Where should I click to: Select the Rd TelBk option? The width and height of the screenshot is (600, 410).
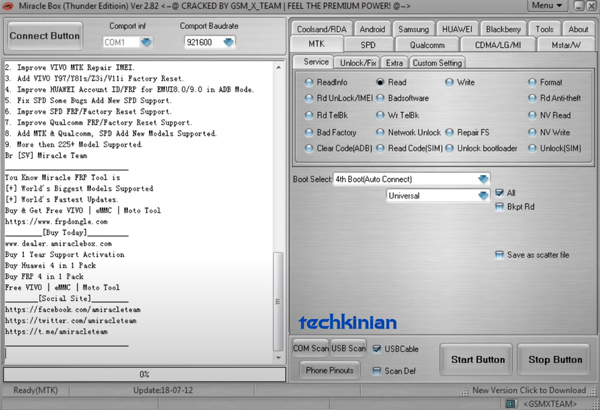pyautogui.click(x=309, y=115)
